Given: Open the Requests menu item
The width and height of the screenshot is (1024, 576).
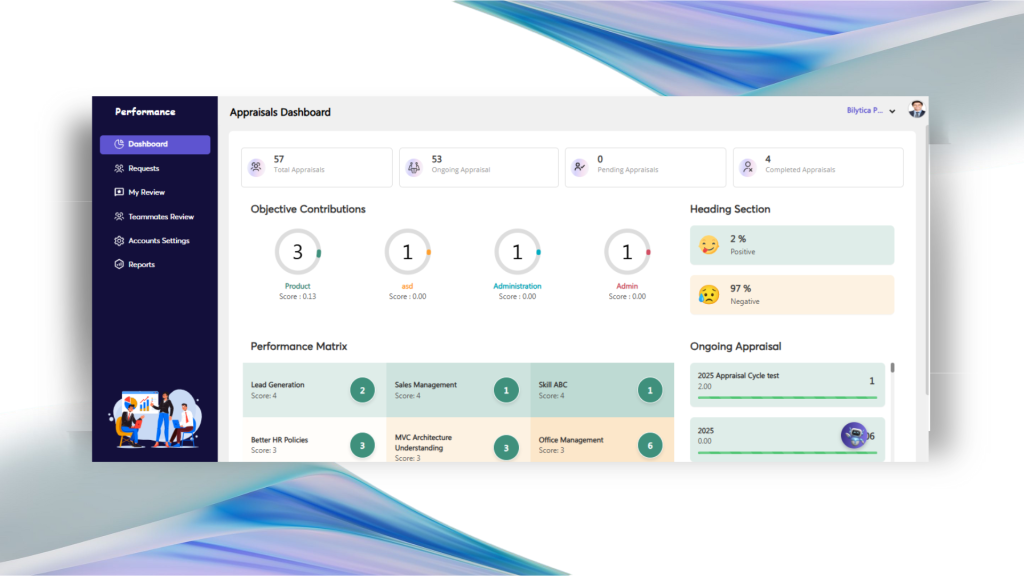Looking at the screenshot, I should pos(144,169).
